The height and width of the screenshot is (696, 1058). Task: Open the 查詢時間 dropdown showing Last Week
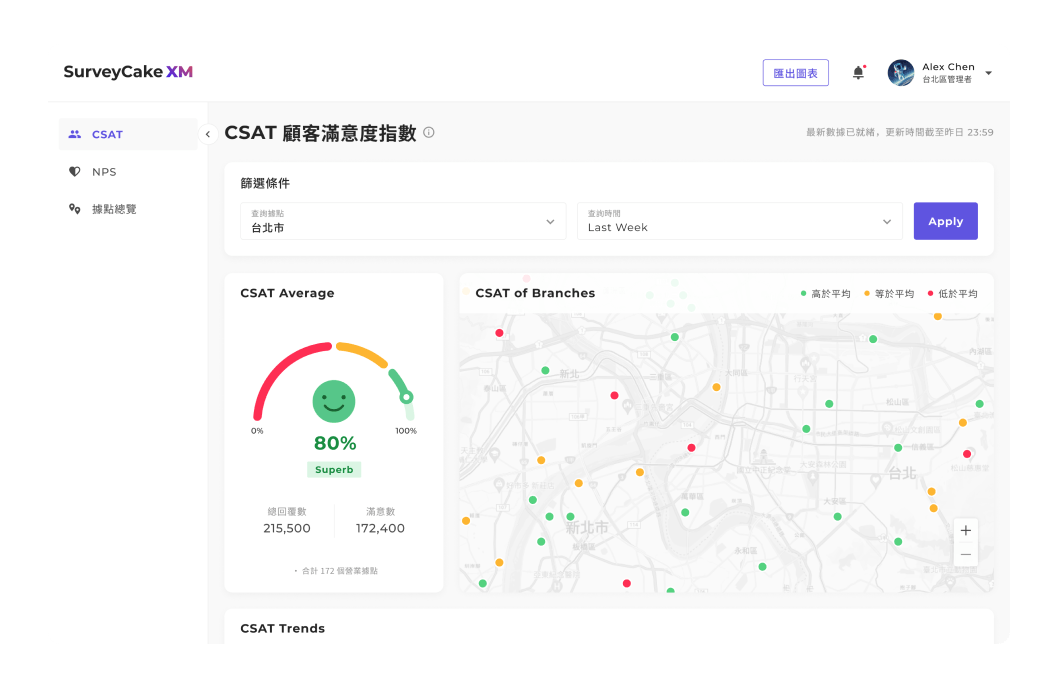click(x=740, y=221)
